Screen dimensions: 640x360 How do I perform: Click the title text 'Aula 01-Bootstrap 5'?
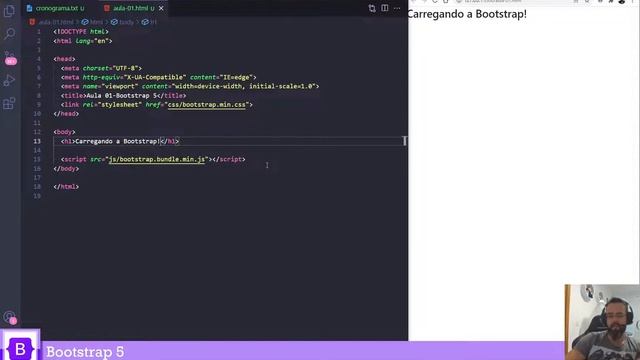click(122, 96)
